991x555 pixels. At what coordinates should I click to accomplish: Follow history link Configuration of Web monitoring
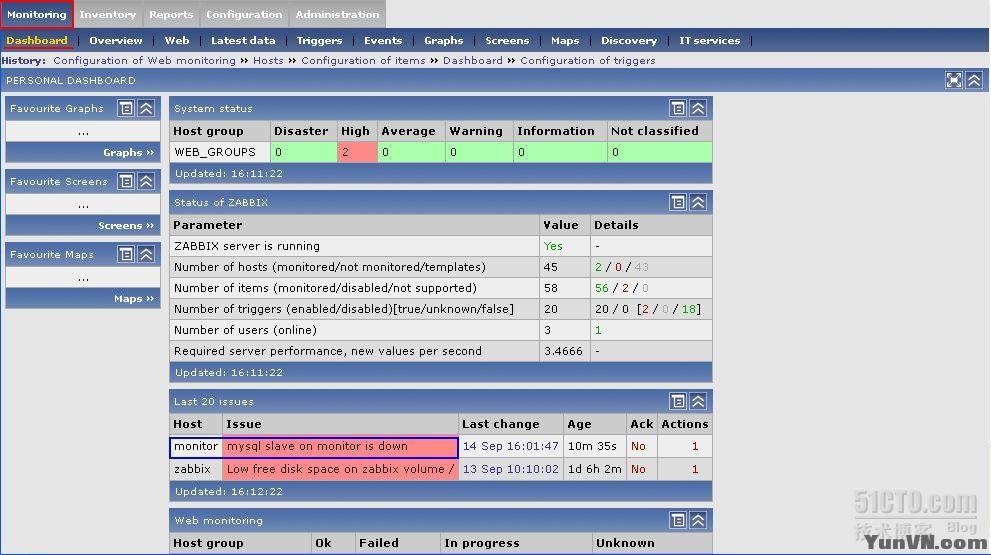coord(144,61)
